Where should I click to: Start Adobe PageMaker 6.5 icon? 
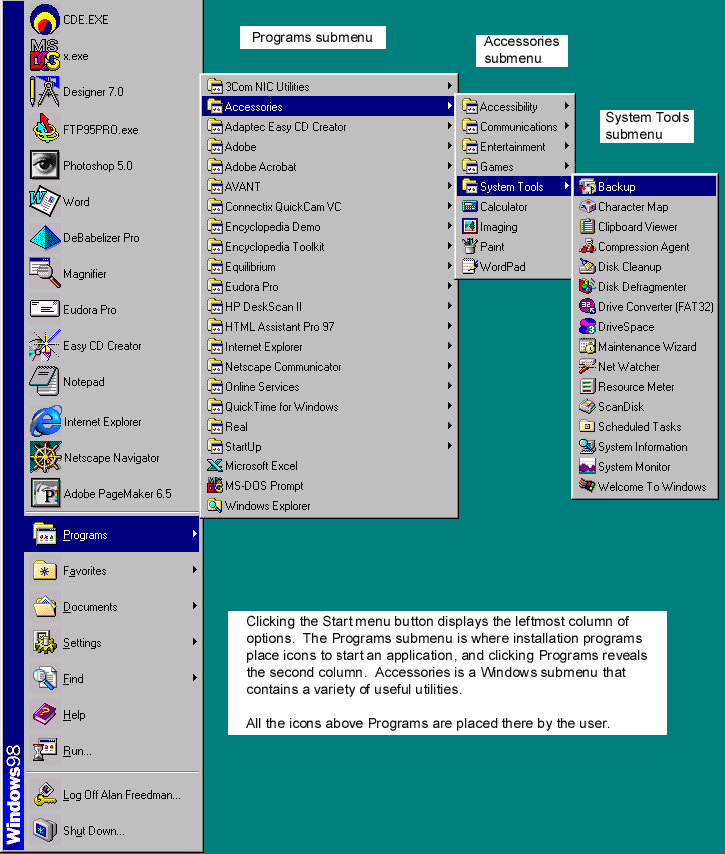tap(46, 493)
